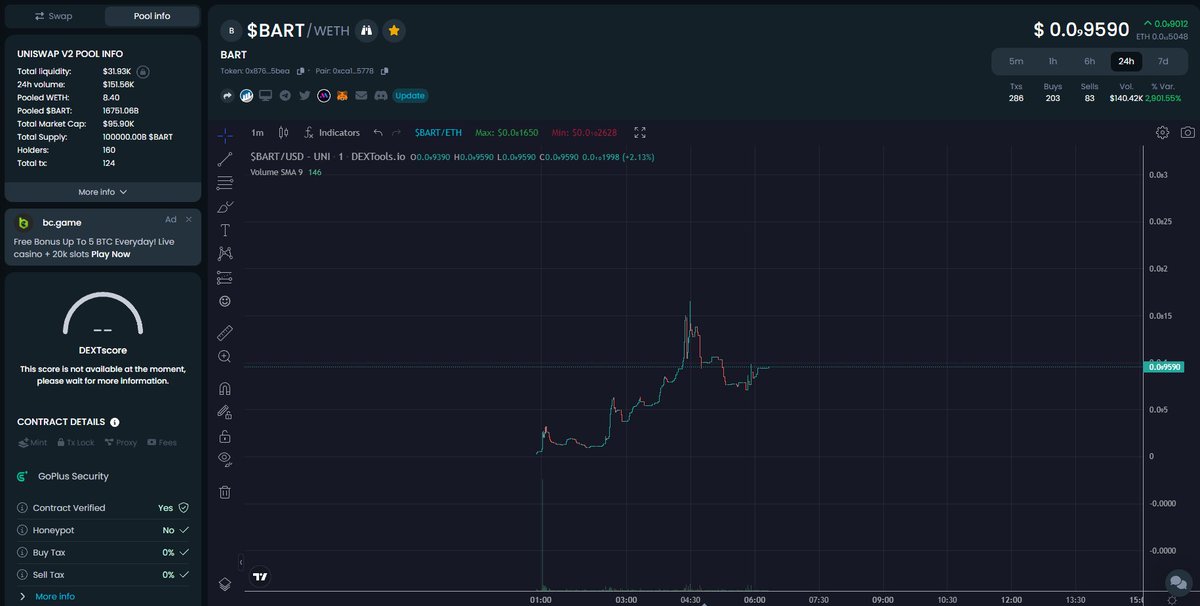This screenshot has height=606, width=1200.
Task: Click the share arrow icon
Action: 227,96
